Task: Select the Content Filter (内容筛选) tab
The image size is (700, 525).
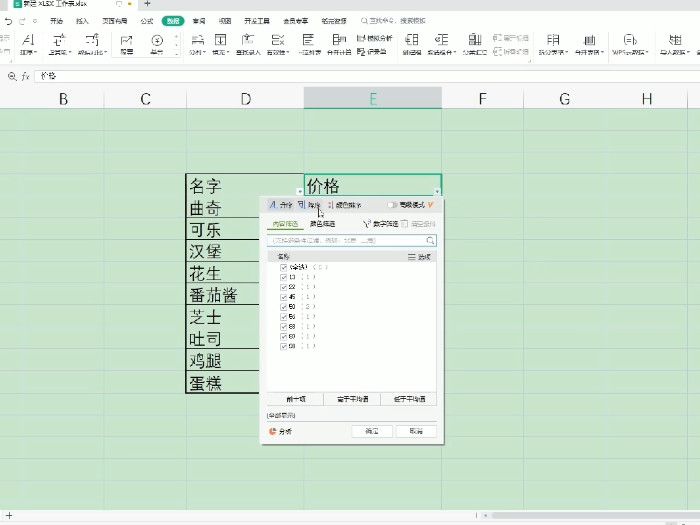Action: click(x=285, y=224)
